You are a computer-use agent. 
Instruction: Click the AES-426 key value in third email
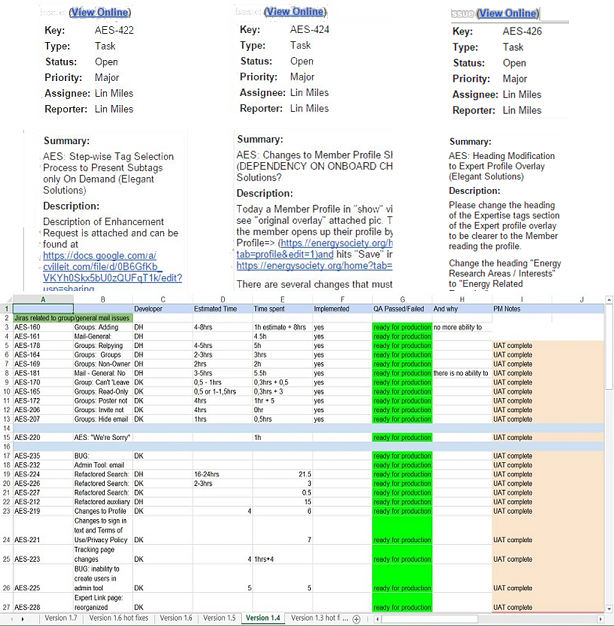point(522,31)
